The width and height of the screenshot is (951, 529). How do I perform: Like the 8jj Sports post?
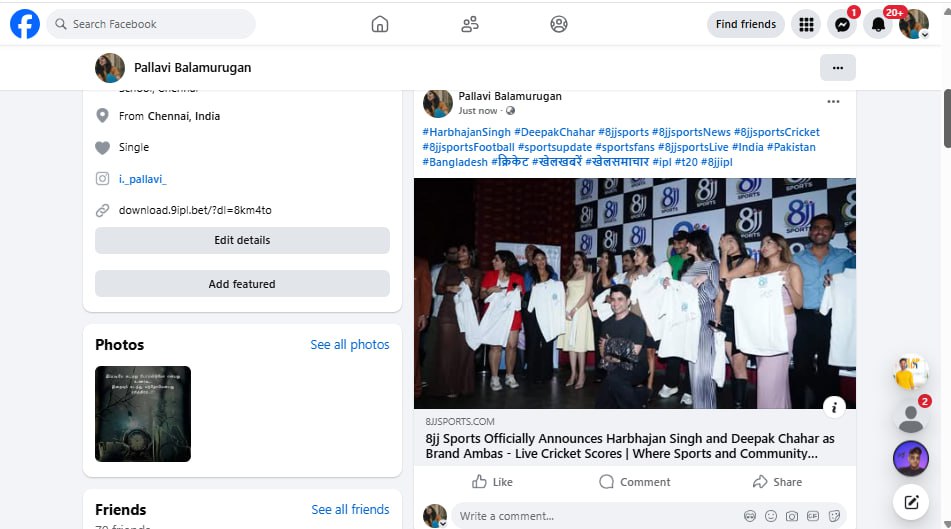coord(492,482)
